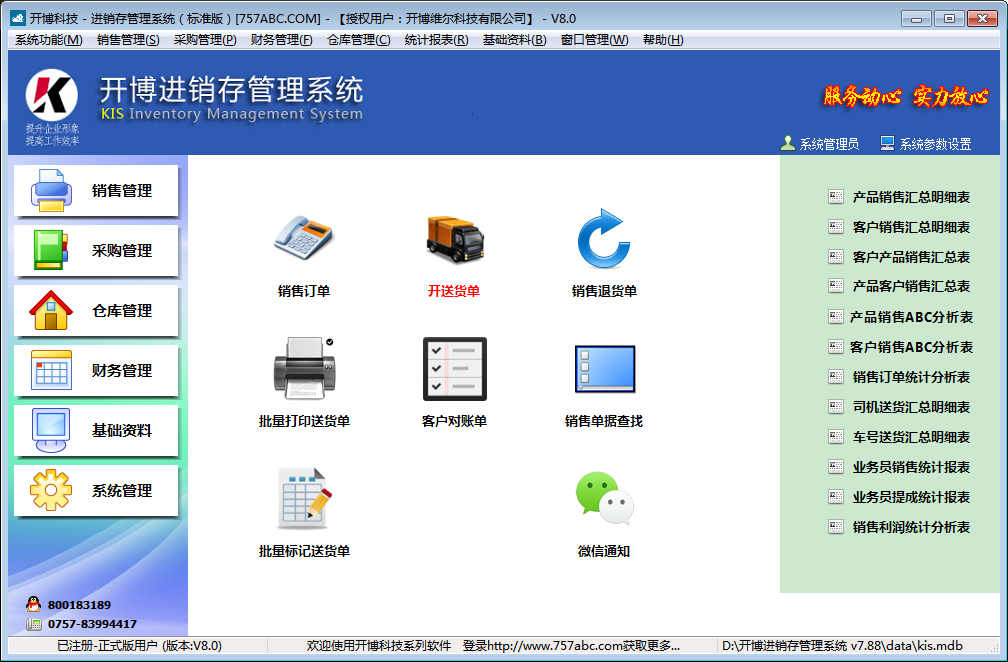Open the 业务员销售统计报表 report link

tap(911, 467)
